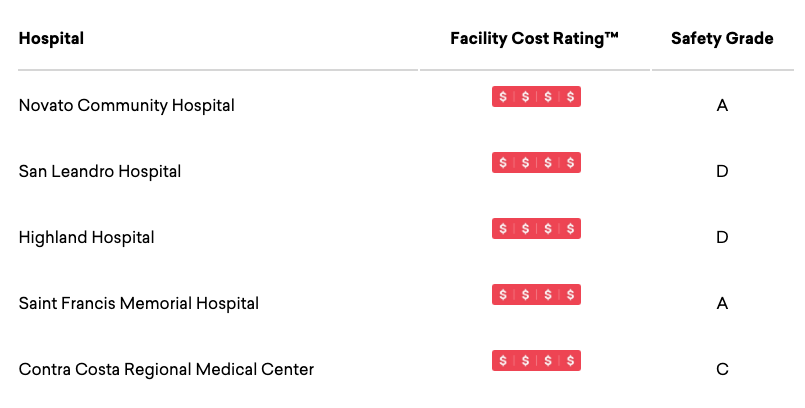Open Highland Hospital entry
Image resolution: width=805 pixels, height=408 pixels.
pos(86,238)
